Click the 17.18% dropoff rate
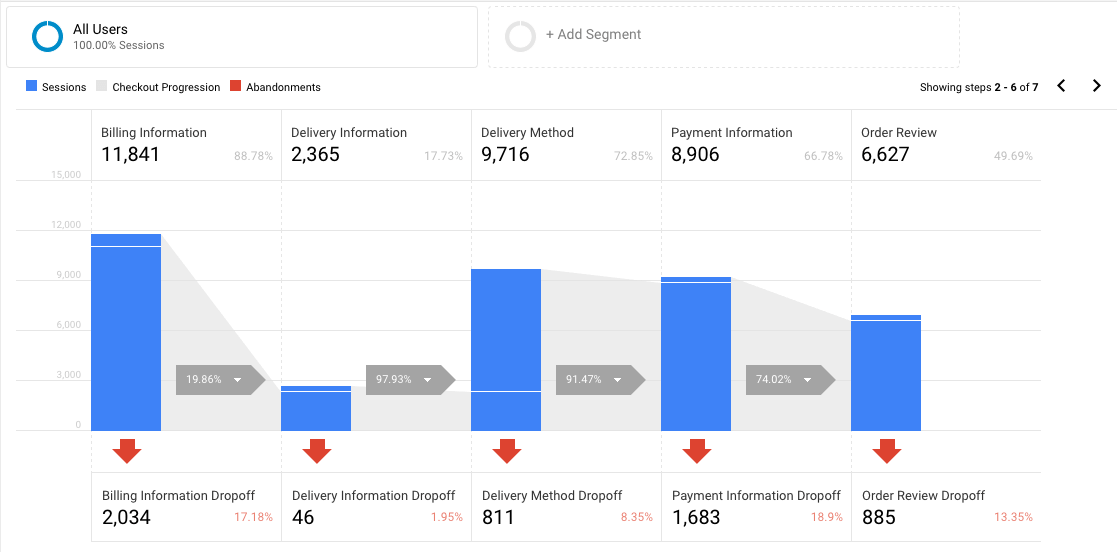This screenshot has width=1117, height=552. tap(254, 517)
